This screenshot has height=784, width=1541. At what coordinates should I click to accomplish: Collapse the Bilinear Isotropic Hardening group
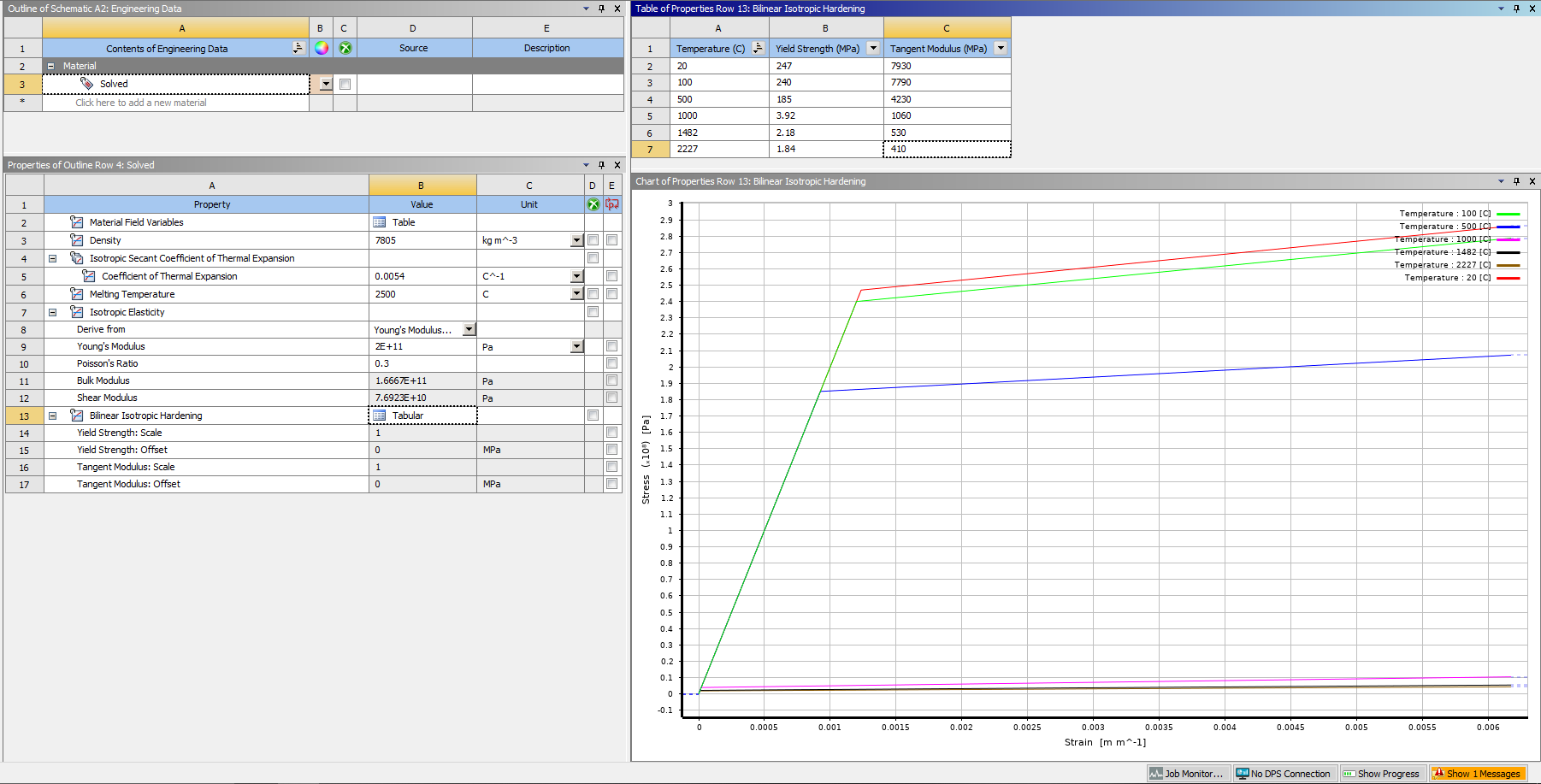[x=52, y=416]
